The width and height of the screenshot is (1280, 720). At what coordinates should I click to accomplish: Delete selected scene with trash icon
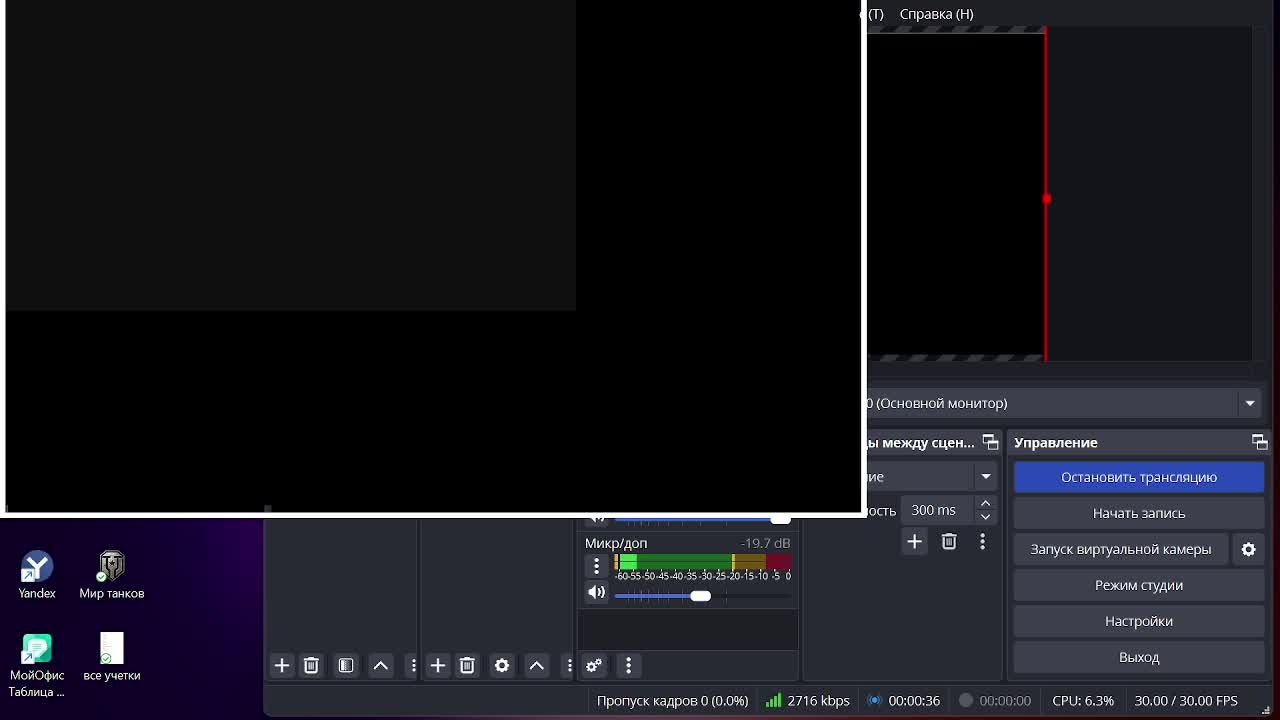point(311,666)
